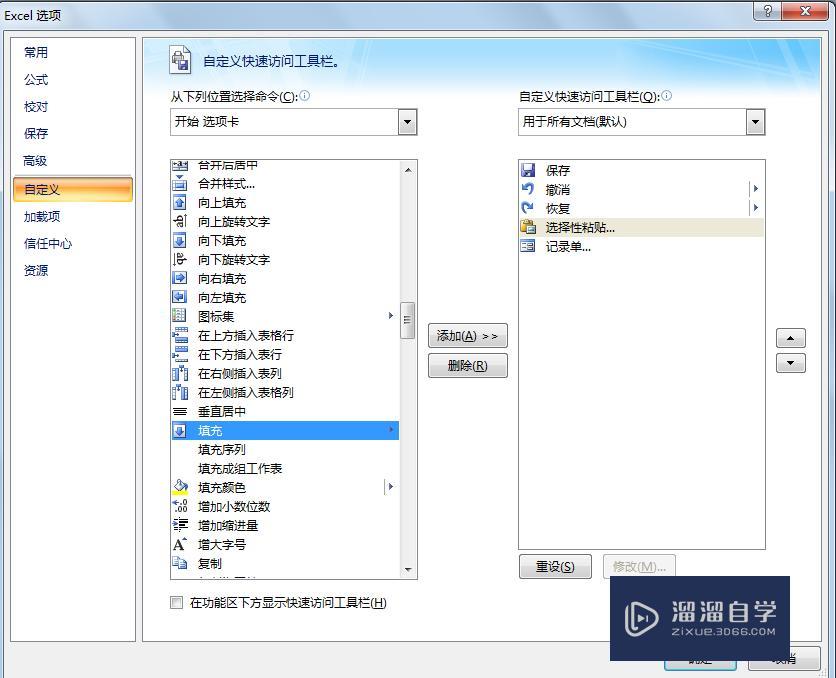Click the 复制 copy icon
The height and width of the screenshot is (678, 836).
pyautogui.click(x=180, y=563)
